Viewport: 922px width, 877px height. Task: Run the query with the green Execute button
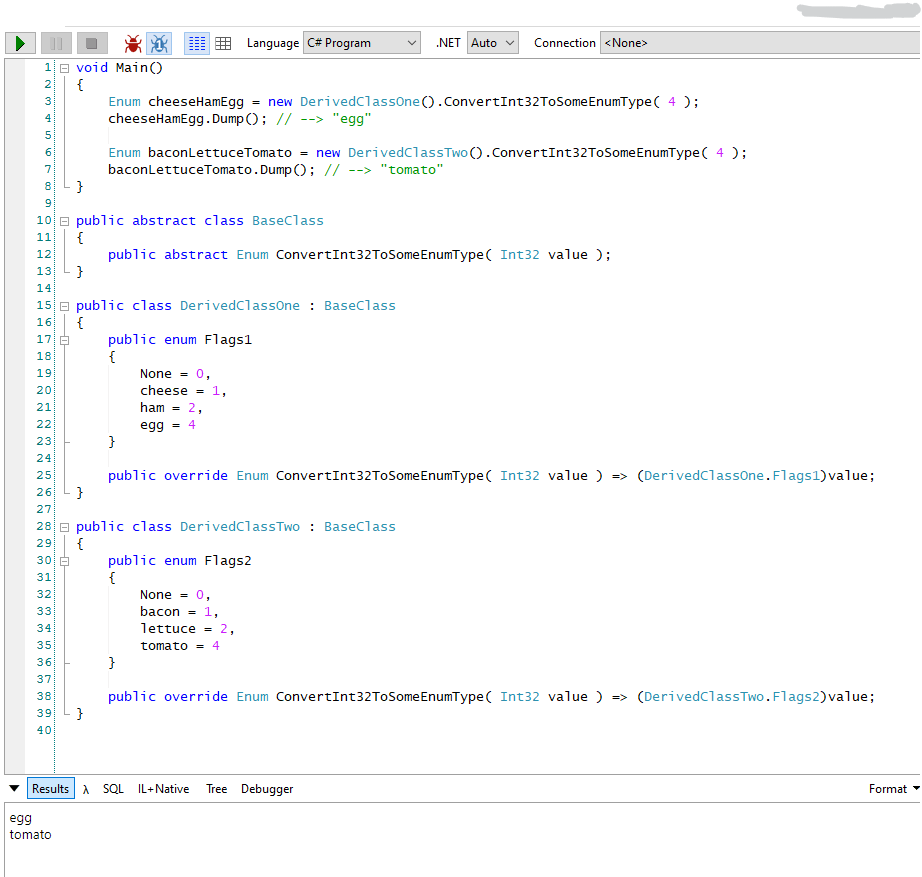pos(20,43)
